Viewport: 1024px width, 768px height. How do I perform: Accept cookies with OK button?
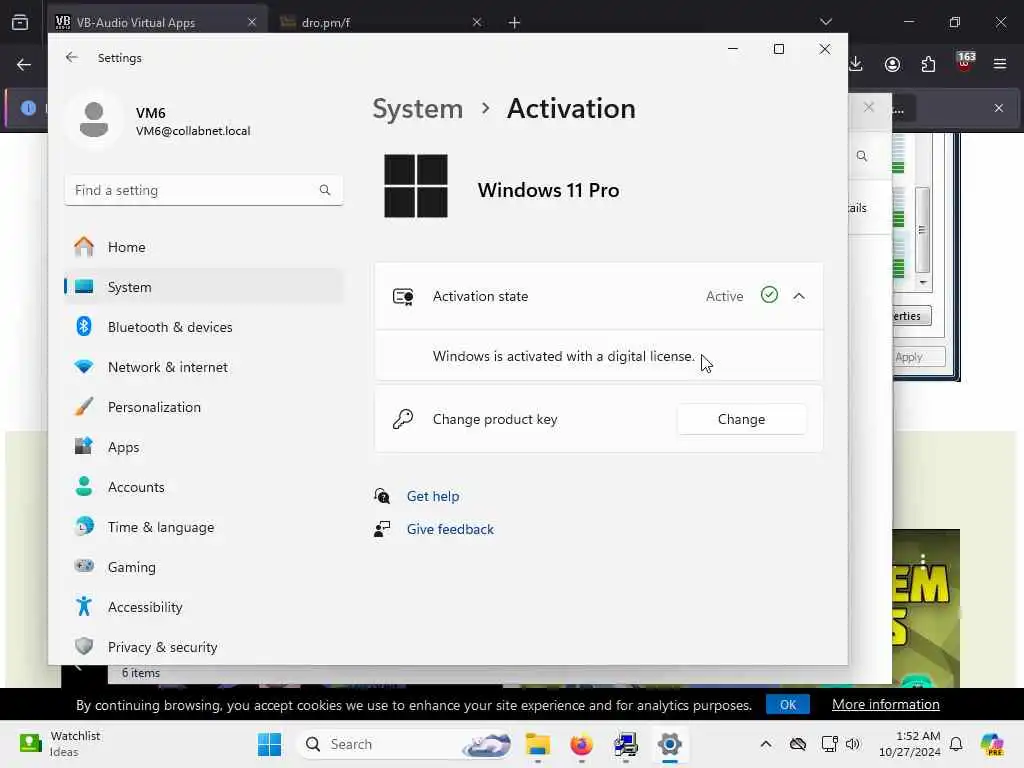tap(788, 705)
